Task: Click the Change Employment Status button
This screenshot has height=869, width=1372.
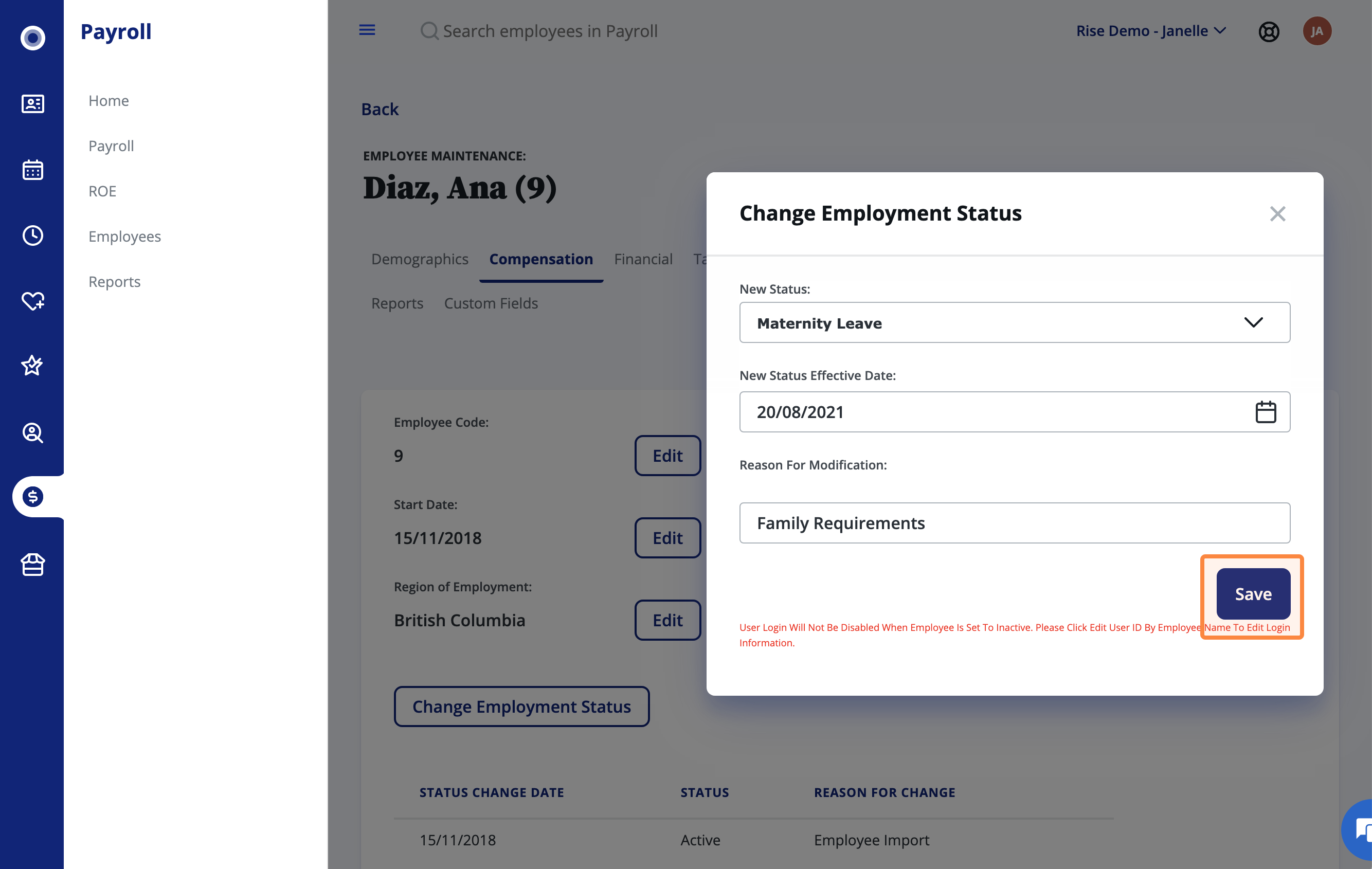Action: 521,706
